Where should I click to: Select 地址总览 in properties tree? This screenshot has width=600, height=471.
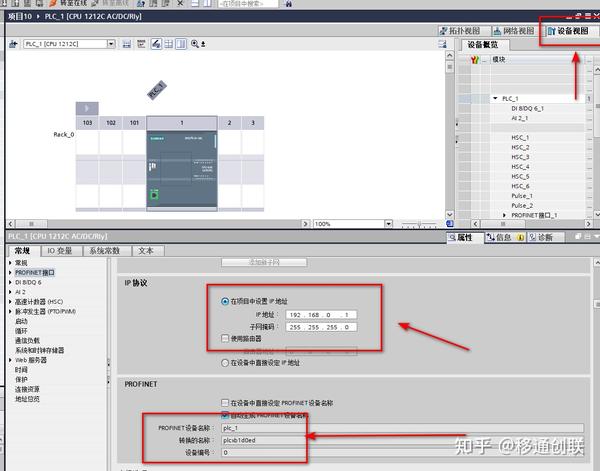[27, 399]
